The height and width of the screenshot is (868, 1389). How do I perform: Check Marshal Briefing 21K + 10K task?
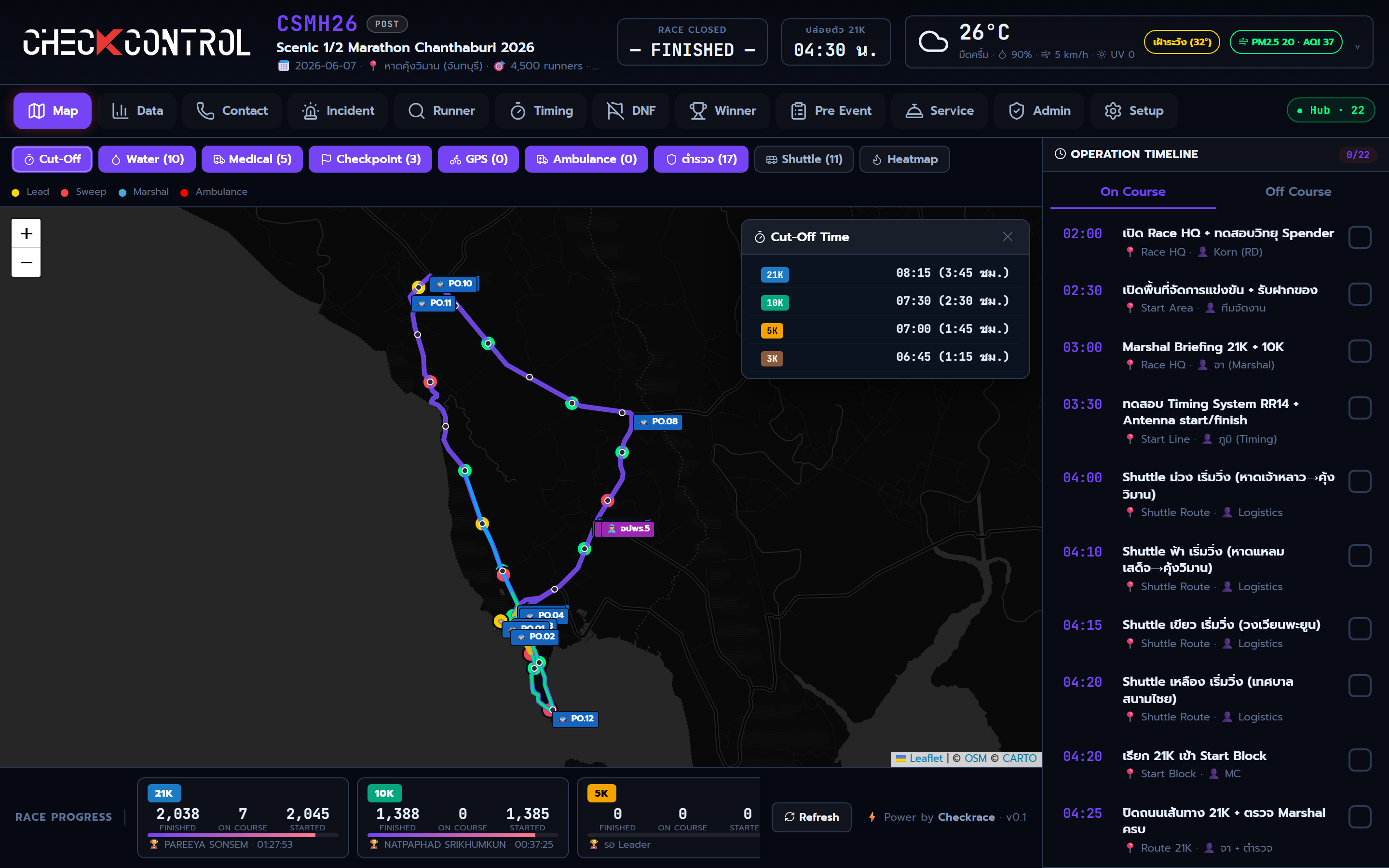point(1360,351)
